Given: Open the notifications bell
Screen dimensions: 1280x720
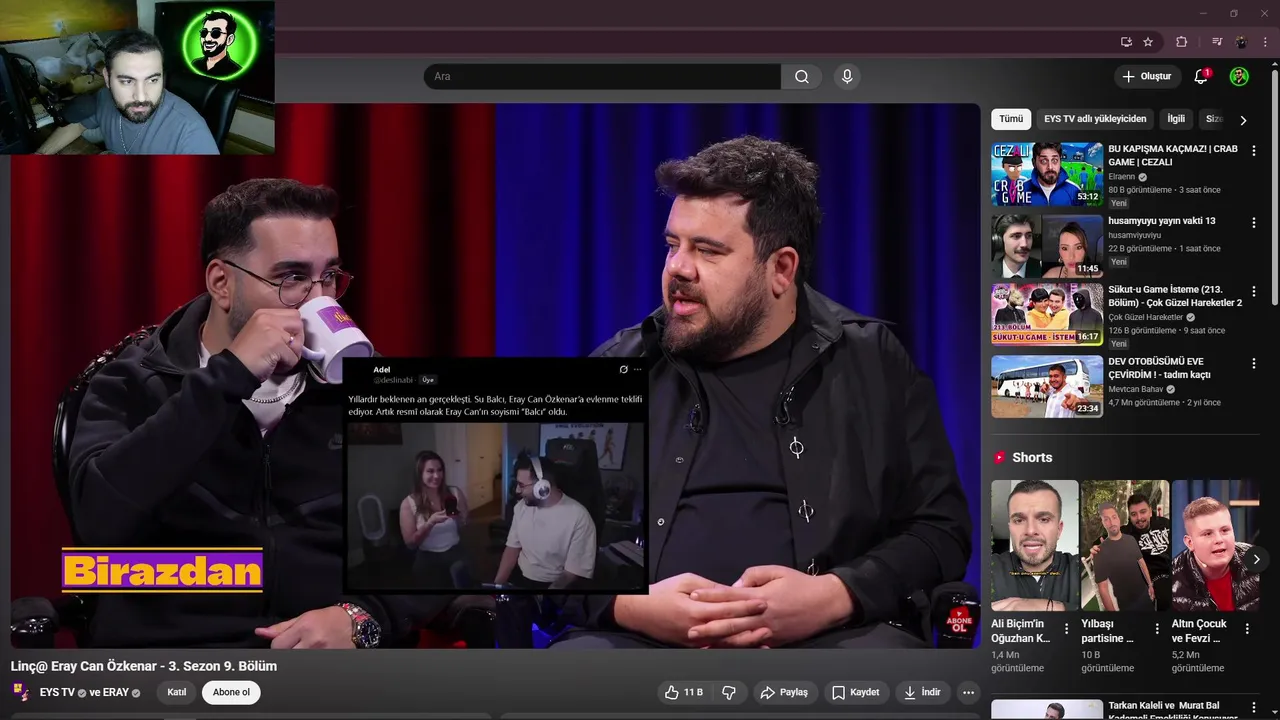Looking at the screenshot, I should click(x=1202, y=77).
